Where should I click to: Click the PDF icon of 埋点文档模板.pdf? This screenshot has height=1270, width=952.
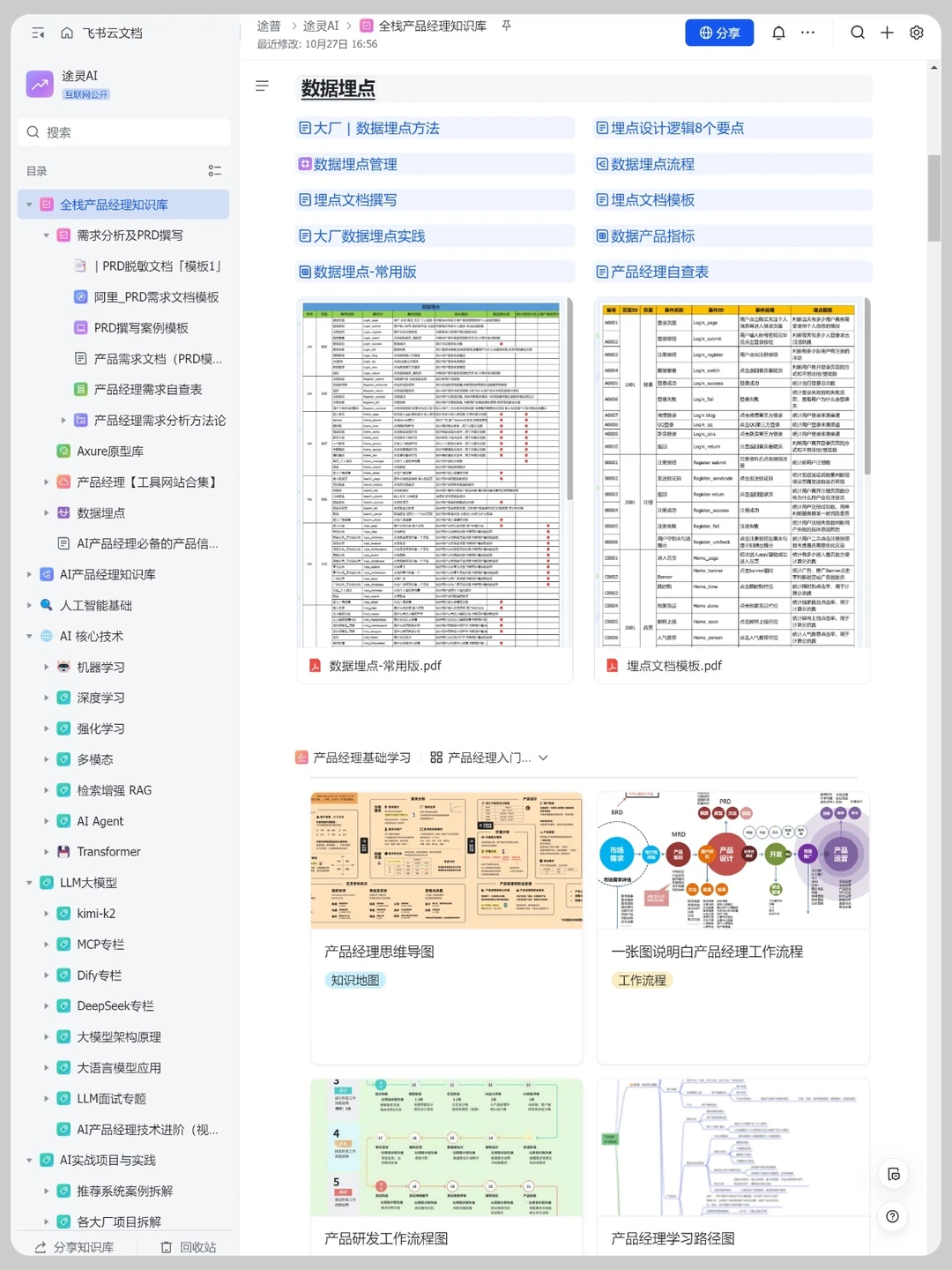(612, 666)
